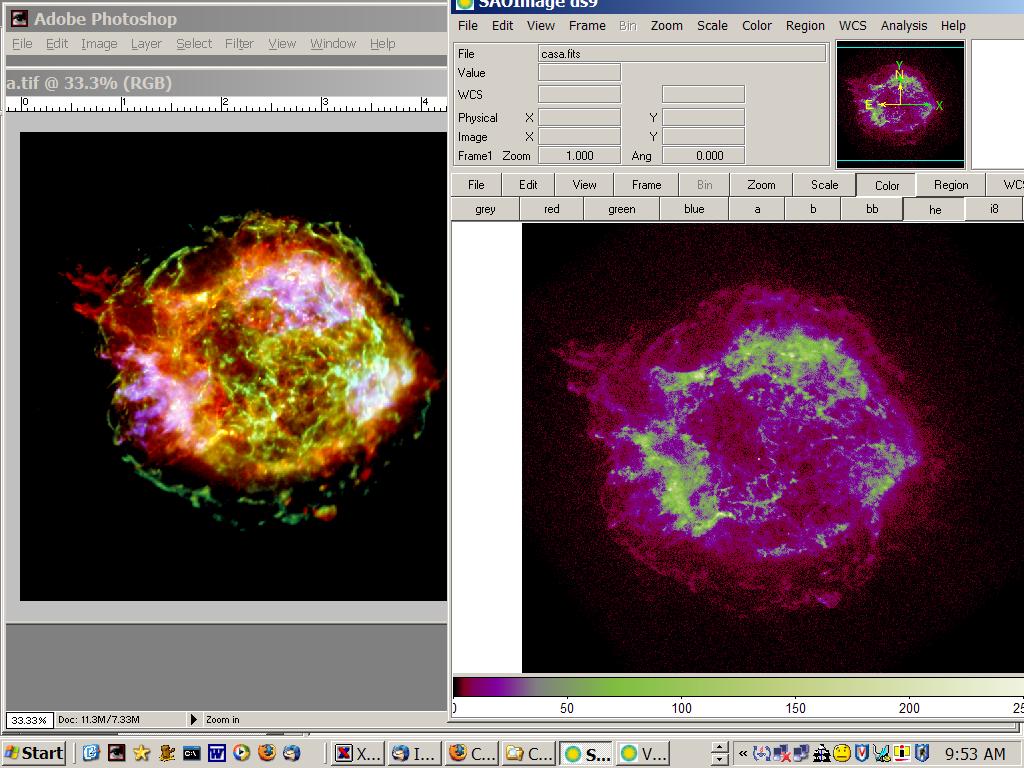Viewport: 1024px width, 768px height.
Task: Open ds9 Frame menu in menu bar
Action: click(587, 25)
